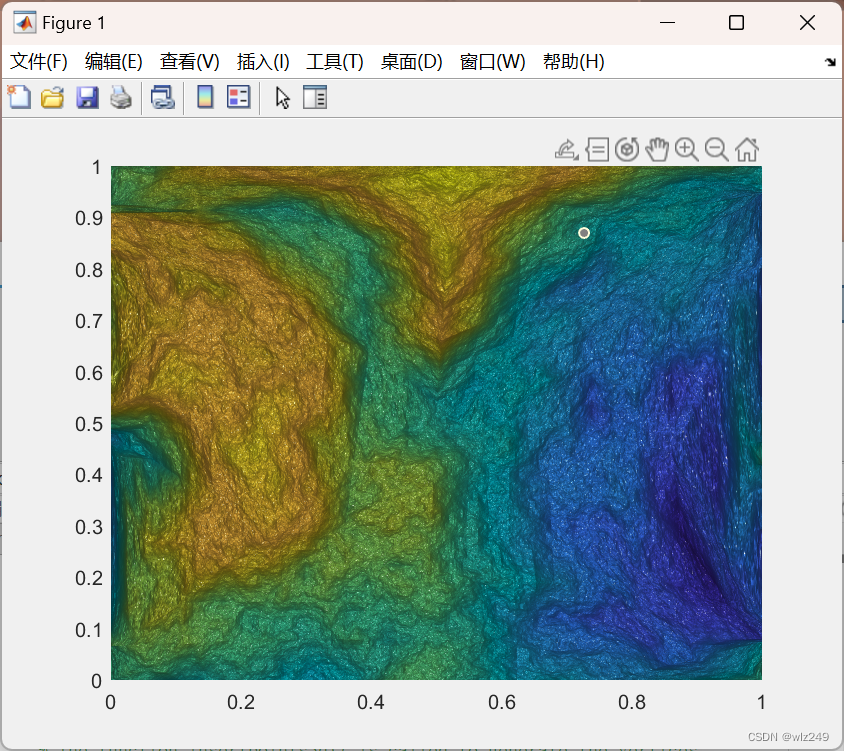
Task: Open a file with the folder icon
Action: point(53,97)
